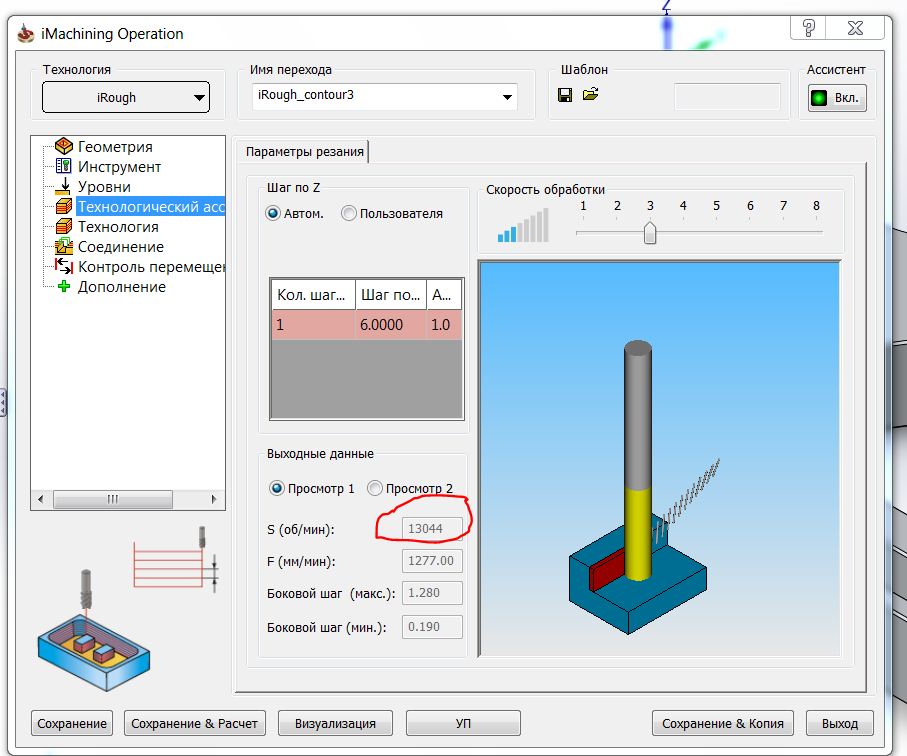The image size is (907, 756).
Task: Click the S (об/мин) value field 13044
Action: coord(432,529)
